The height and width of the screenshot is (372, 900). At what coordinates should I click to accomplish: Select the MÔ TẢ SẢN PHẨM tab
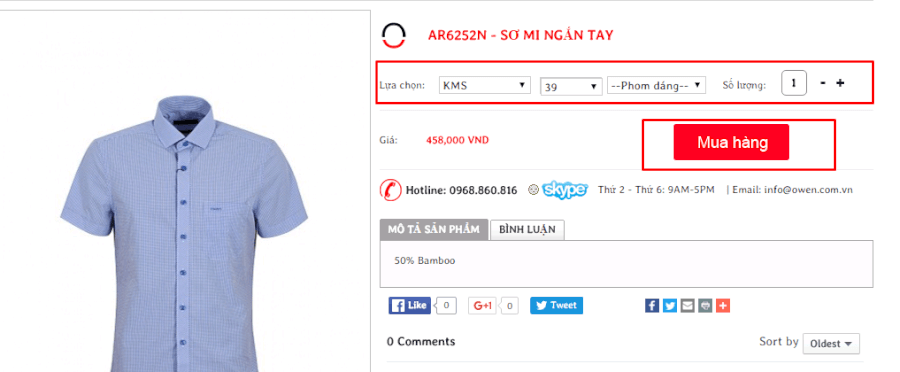pyautogui.click(x=434, y=229)
